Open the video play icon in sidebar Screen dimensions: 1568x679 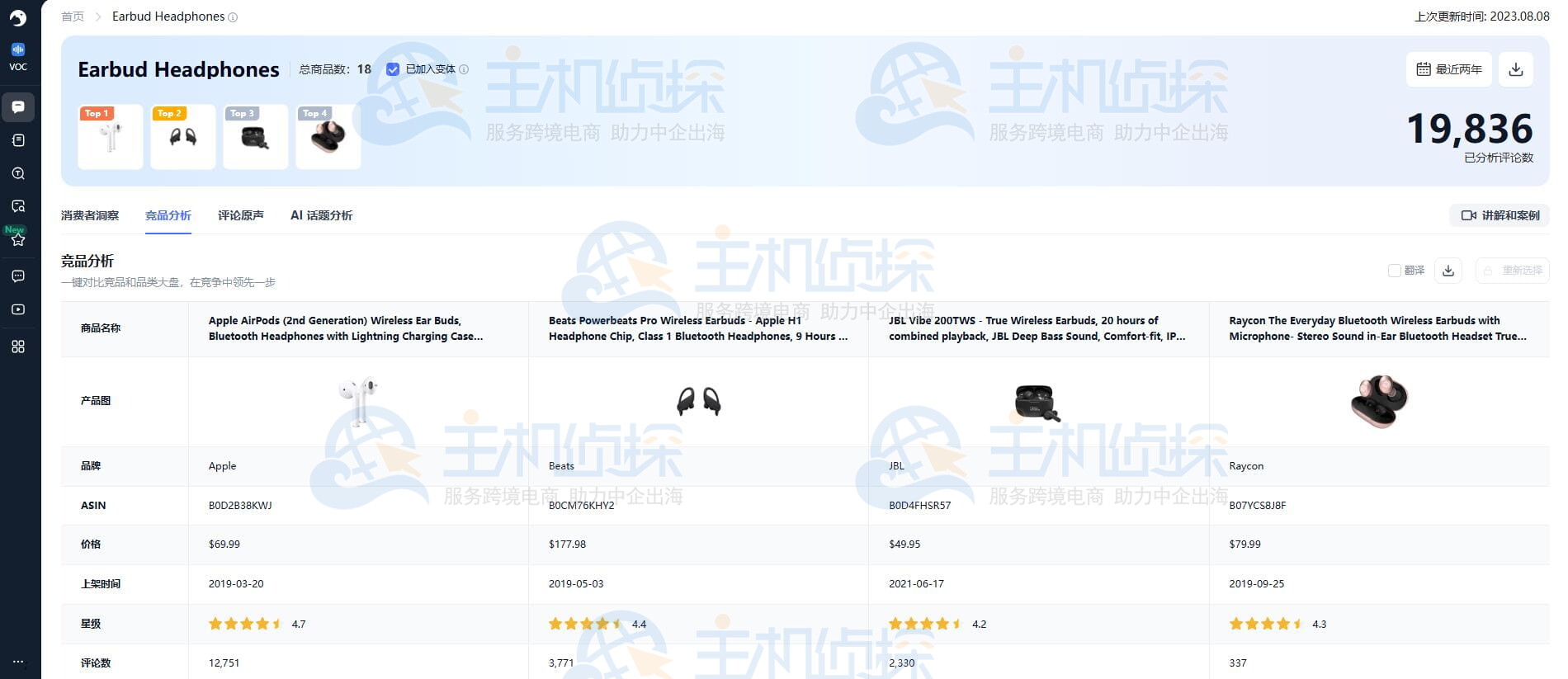(x=18, y=309)
